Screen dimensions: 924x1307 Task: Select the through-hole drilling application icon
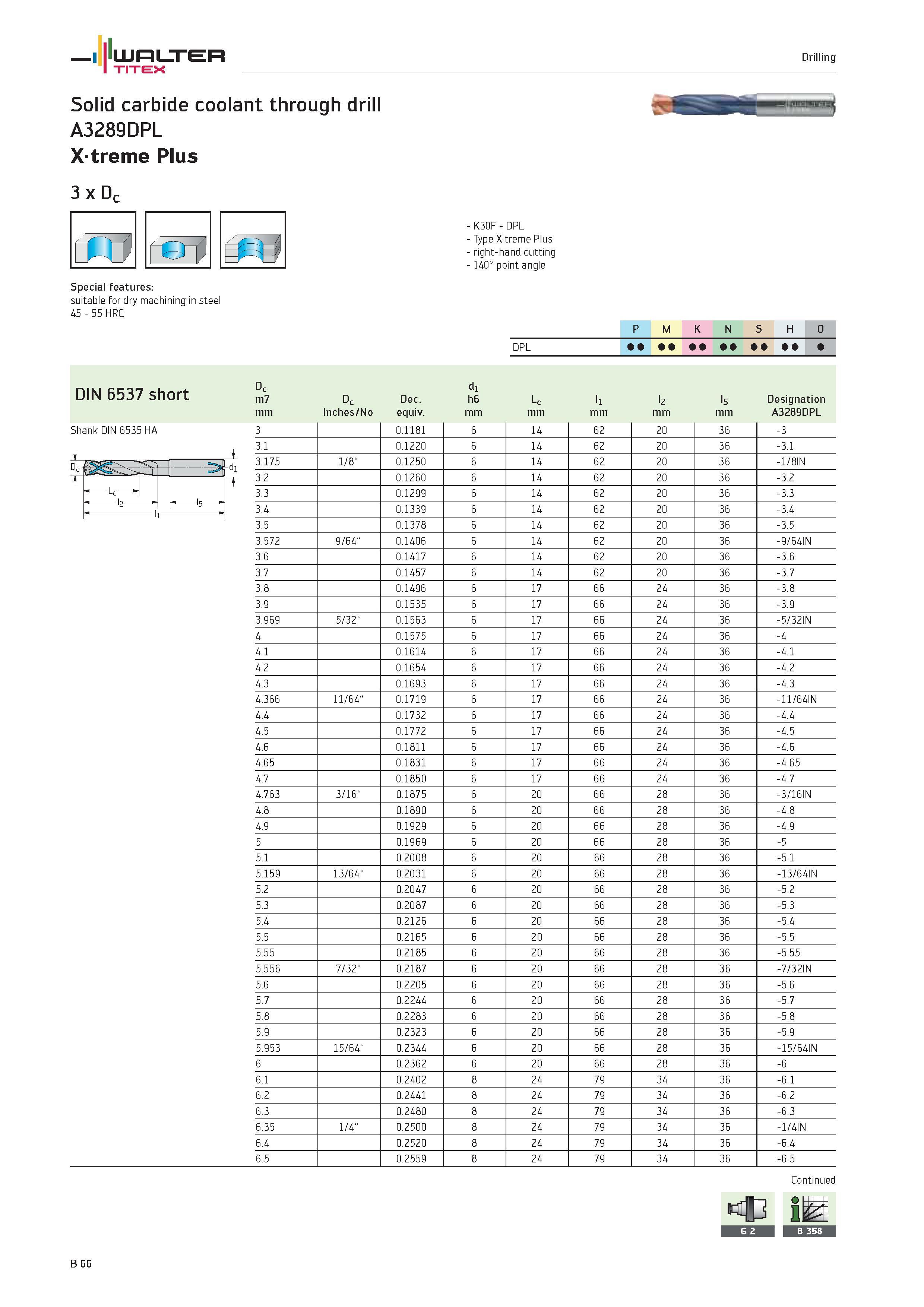click(103, 240)
